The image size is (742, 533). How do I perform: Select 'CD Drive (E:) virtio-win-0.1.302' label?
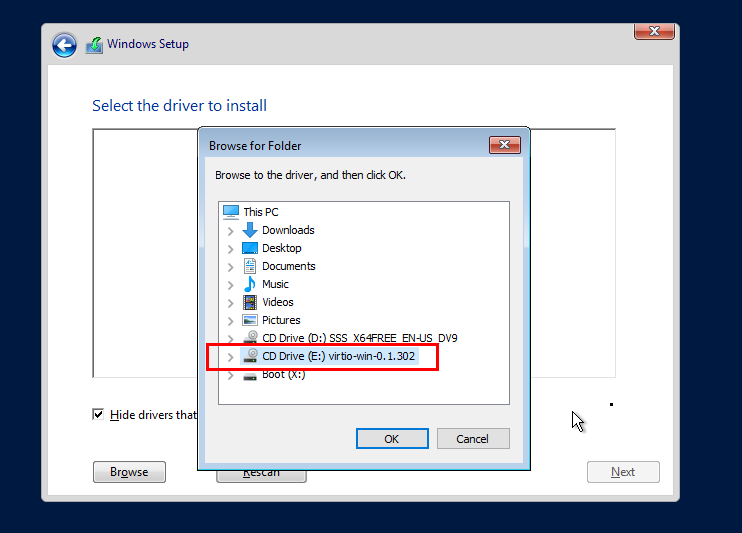tap(338, 356)
